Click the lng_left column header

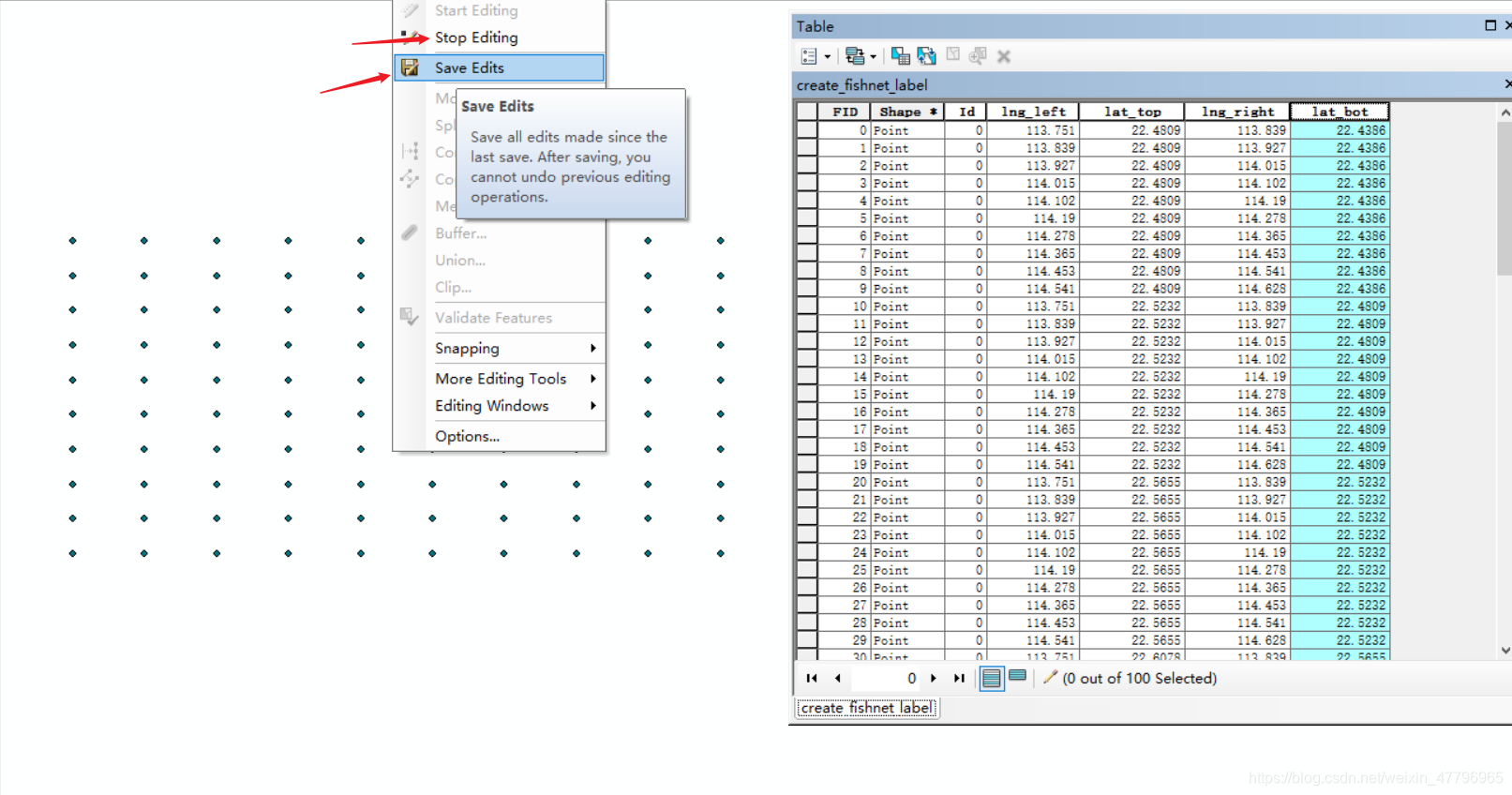click(1032, 112)
